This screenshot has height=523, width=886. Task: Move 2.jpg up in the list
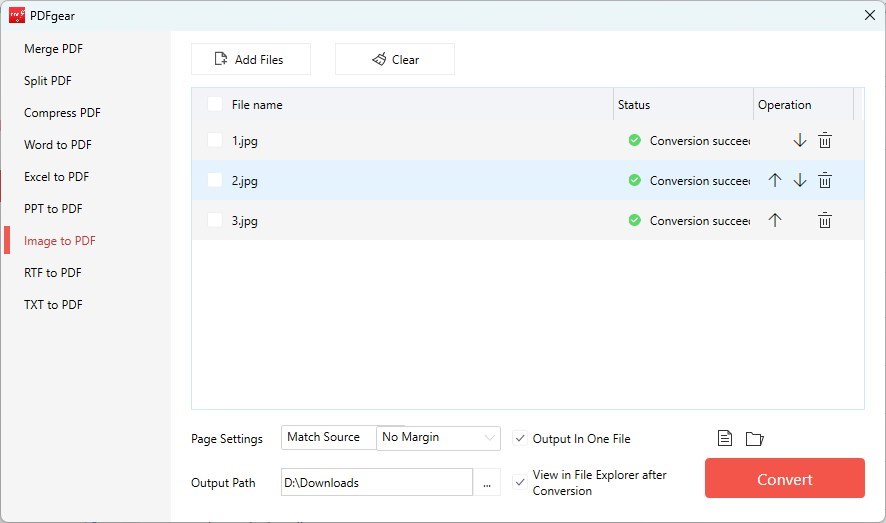(775, 180)
